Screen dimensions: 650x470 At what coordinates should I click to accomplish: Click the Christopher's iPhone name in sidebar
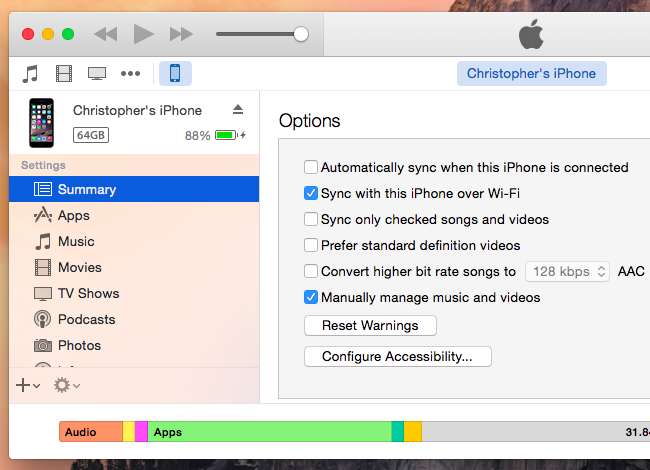(137, 111)
